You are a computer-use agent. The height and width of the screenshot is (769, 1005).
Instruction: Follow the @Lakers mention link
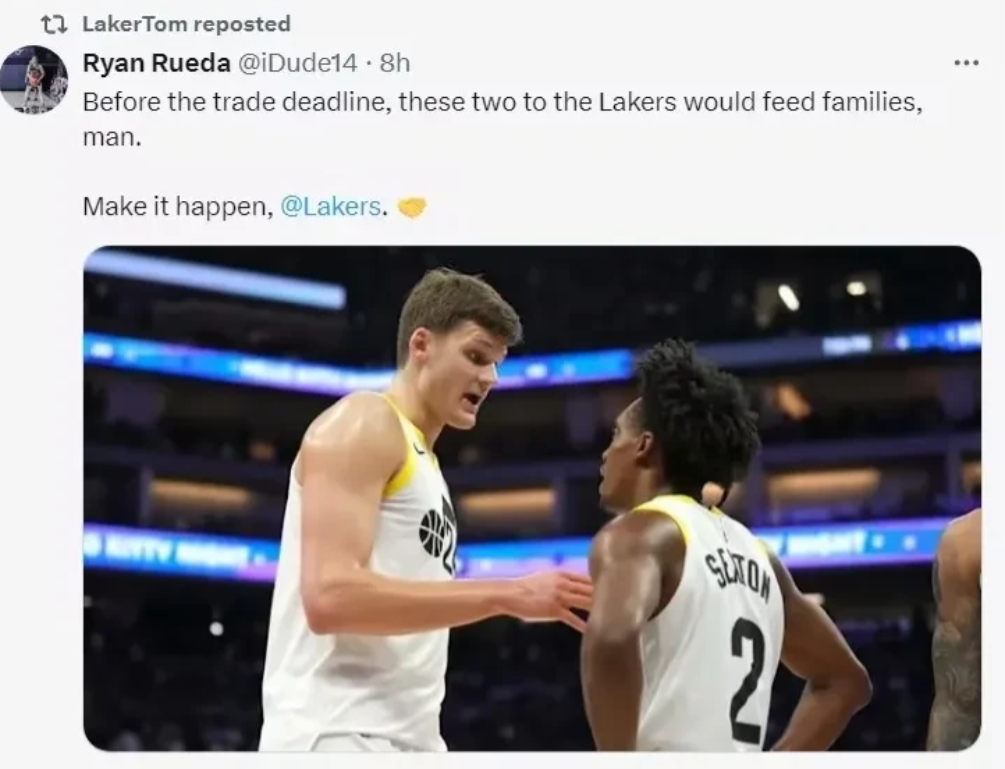[331, 207]
